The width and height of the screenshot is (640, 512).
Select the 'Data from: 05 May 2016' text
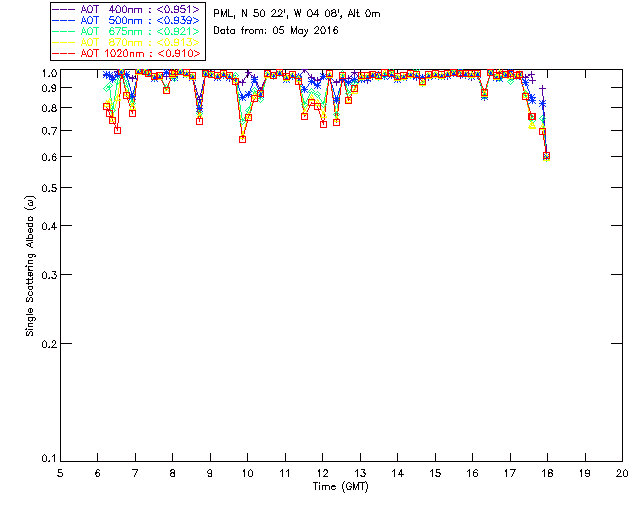coord(276,31)
